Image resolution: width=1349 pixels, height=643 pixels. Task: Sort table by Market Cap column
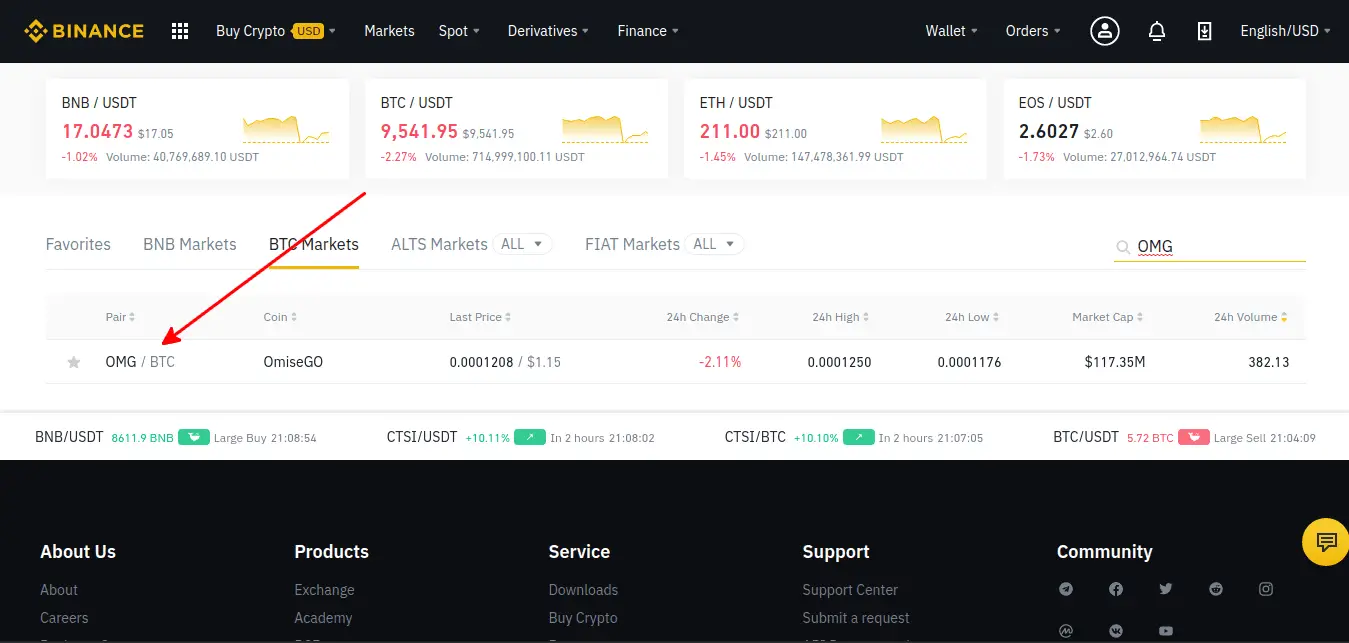point(1108,317)
